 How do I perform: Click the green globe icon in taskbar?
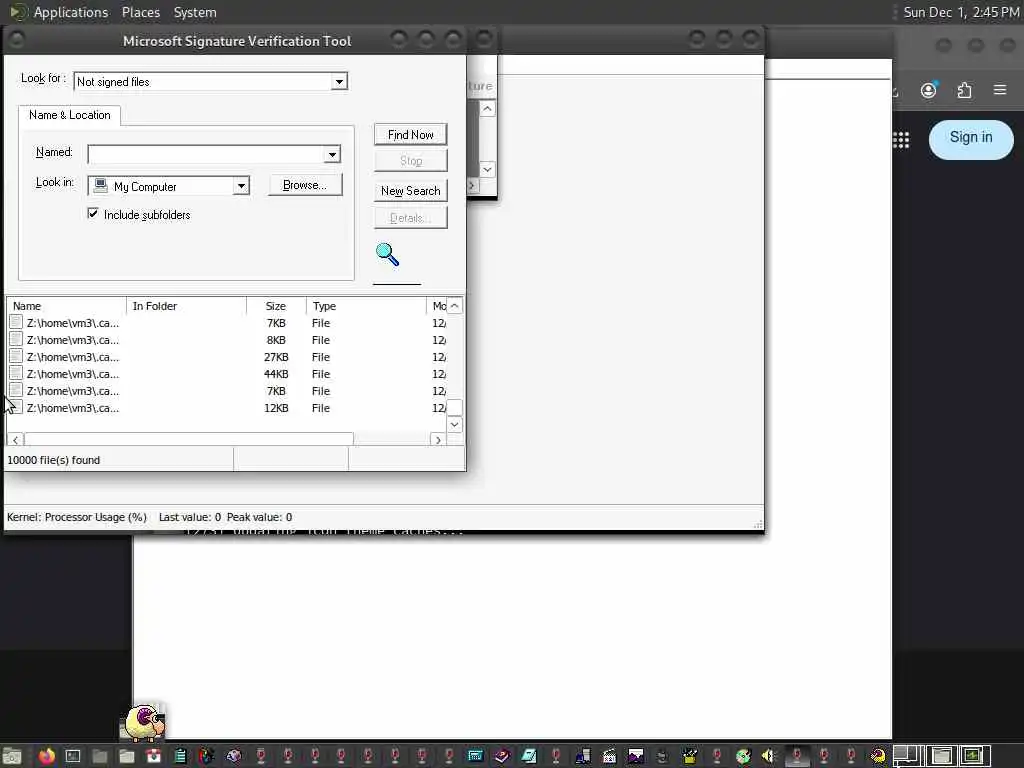tap(743, 756)
